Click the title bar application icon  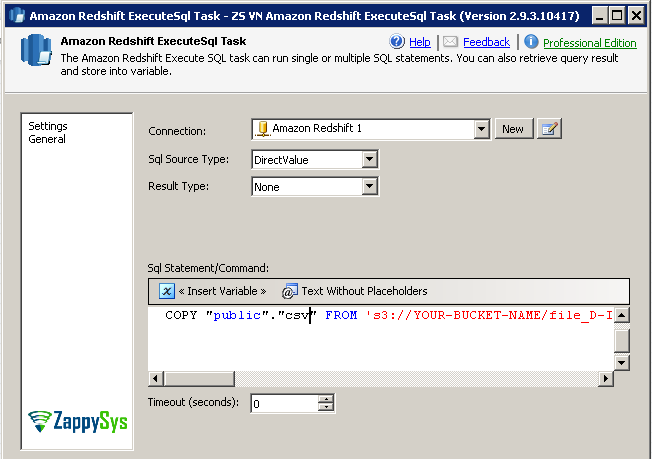pyautogui.click(x=17, y=16)
